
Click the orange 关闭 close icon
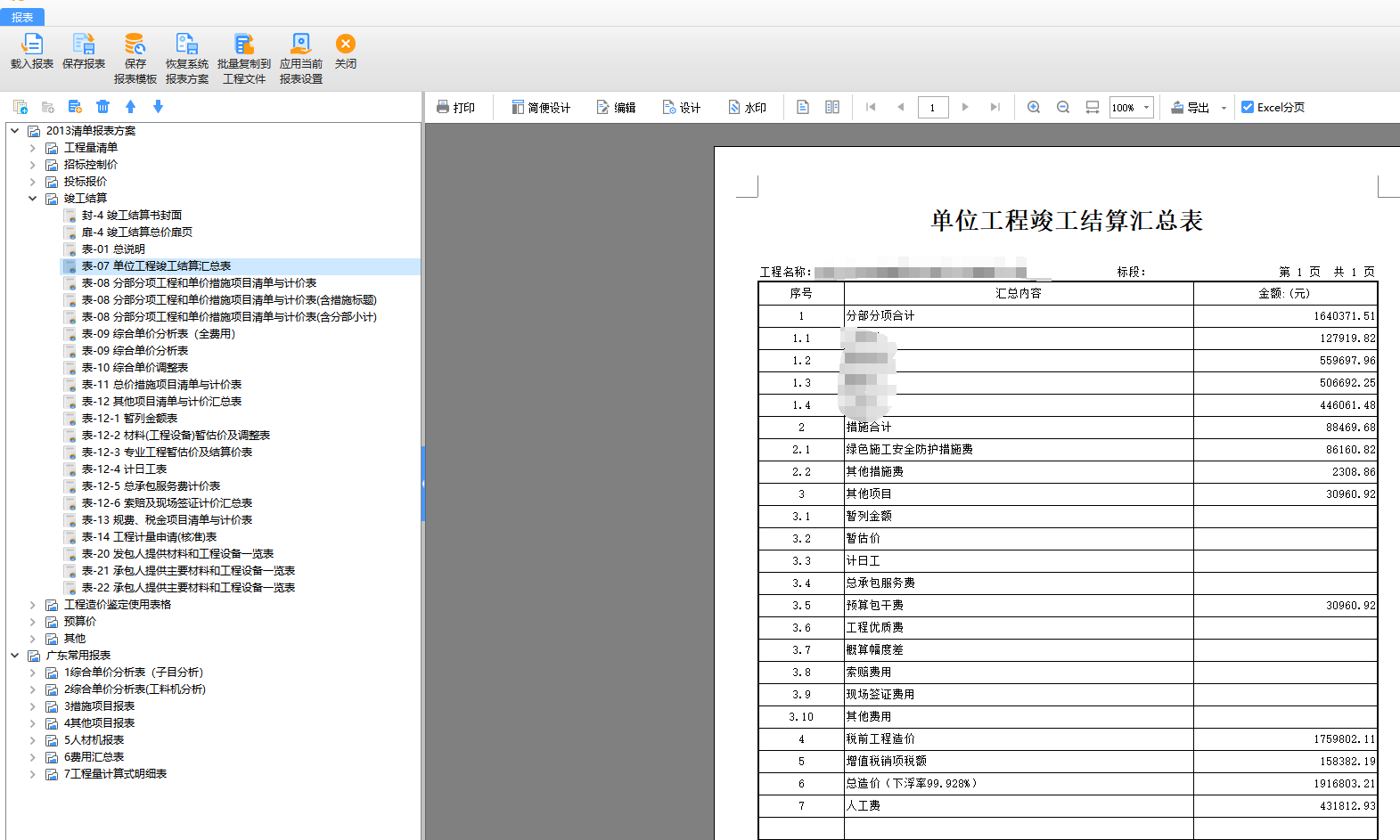coord(346,44)
